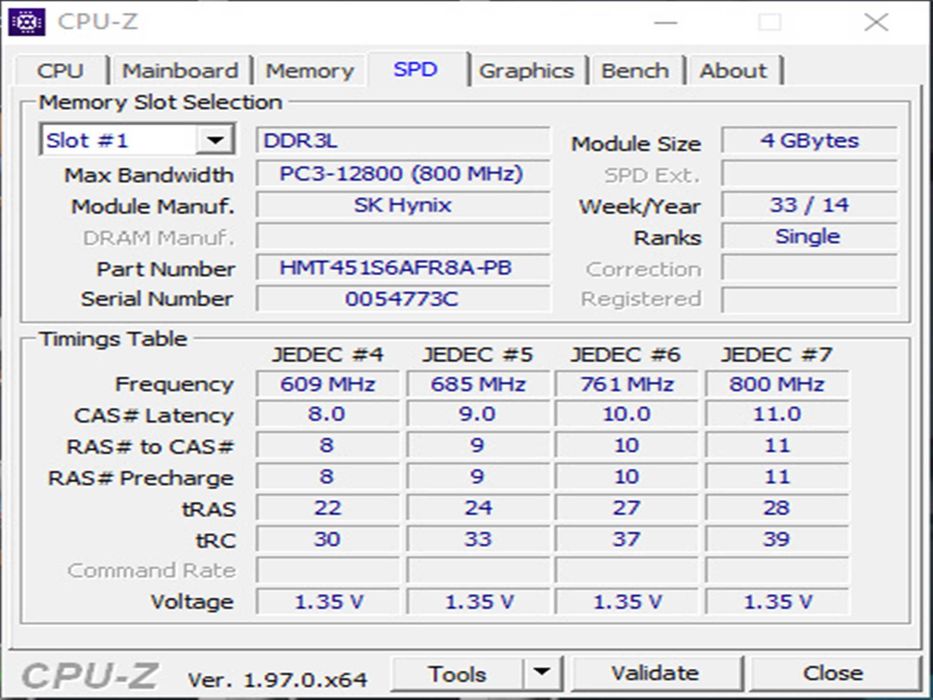Click the Max Bandwidth label
This screenshot has width=933, height=700.
pos(149,175)
